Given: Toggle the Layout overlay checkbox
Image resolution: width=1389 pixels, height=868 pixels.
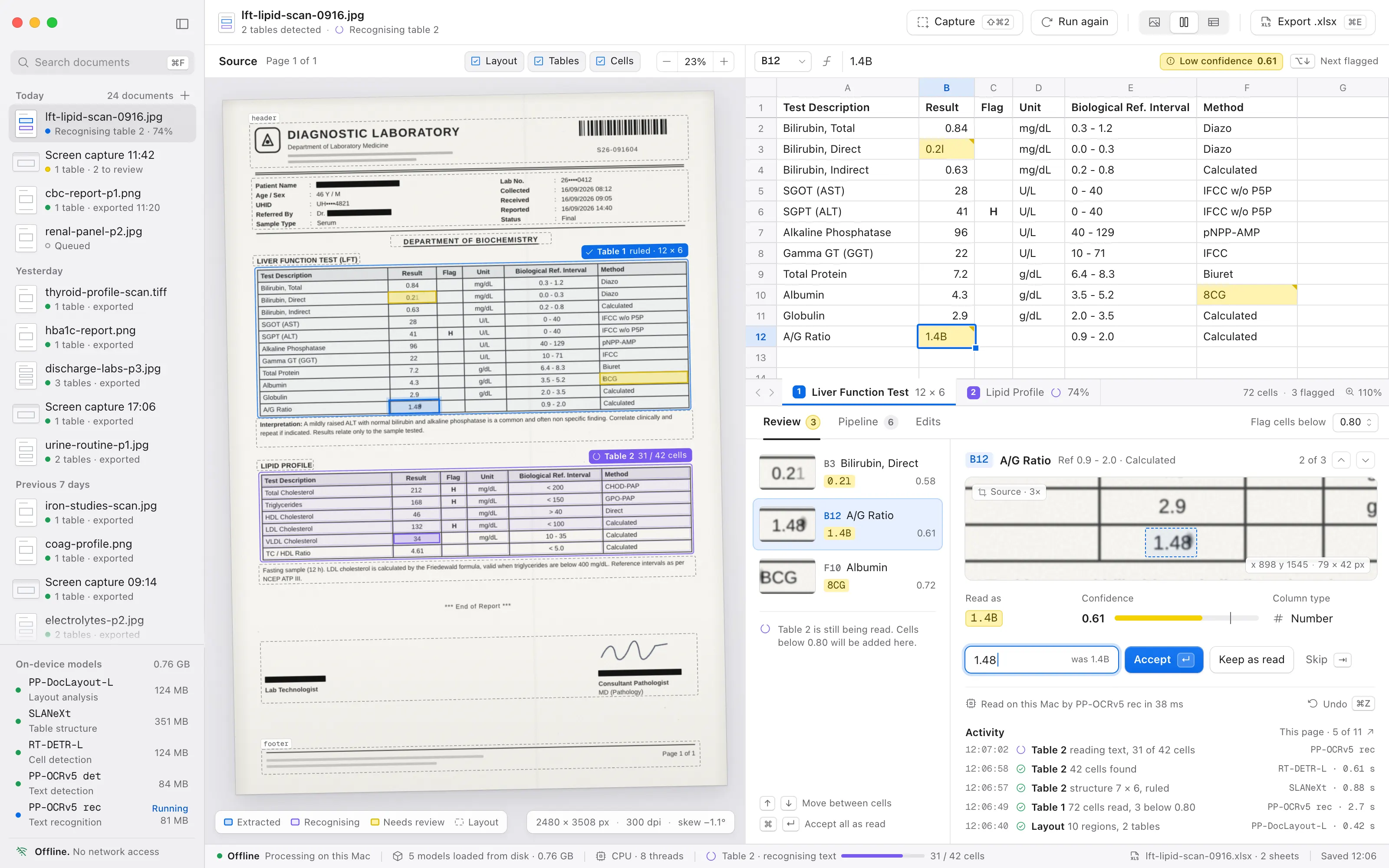Looking at the screenshot, I should pos(494,62).
